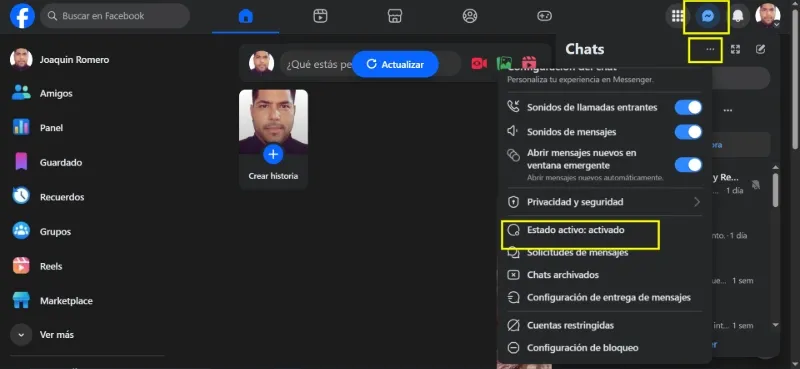The image size is (800, 369).
Task: Go to the Home tab icon
Action: 245,16
